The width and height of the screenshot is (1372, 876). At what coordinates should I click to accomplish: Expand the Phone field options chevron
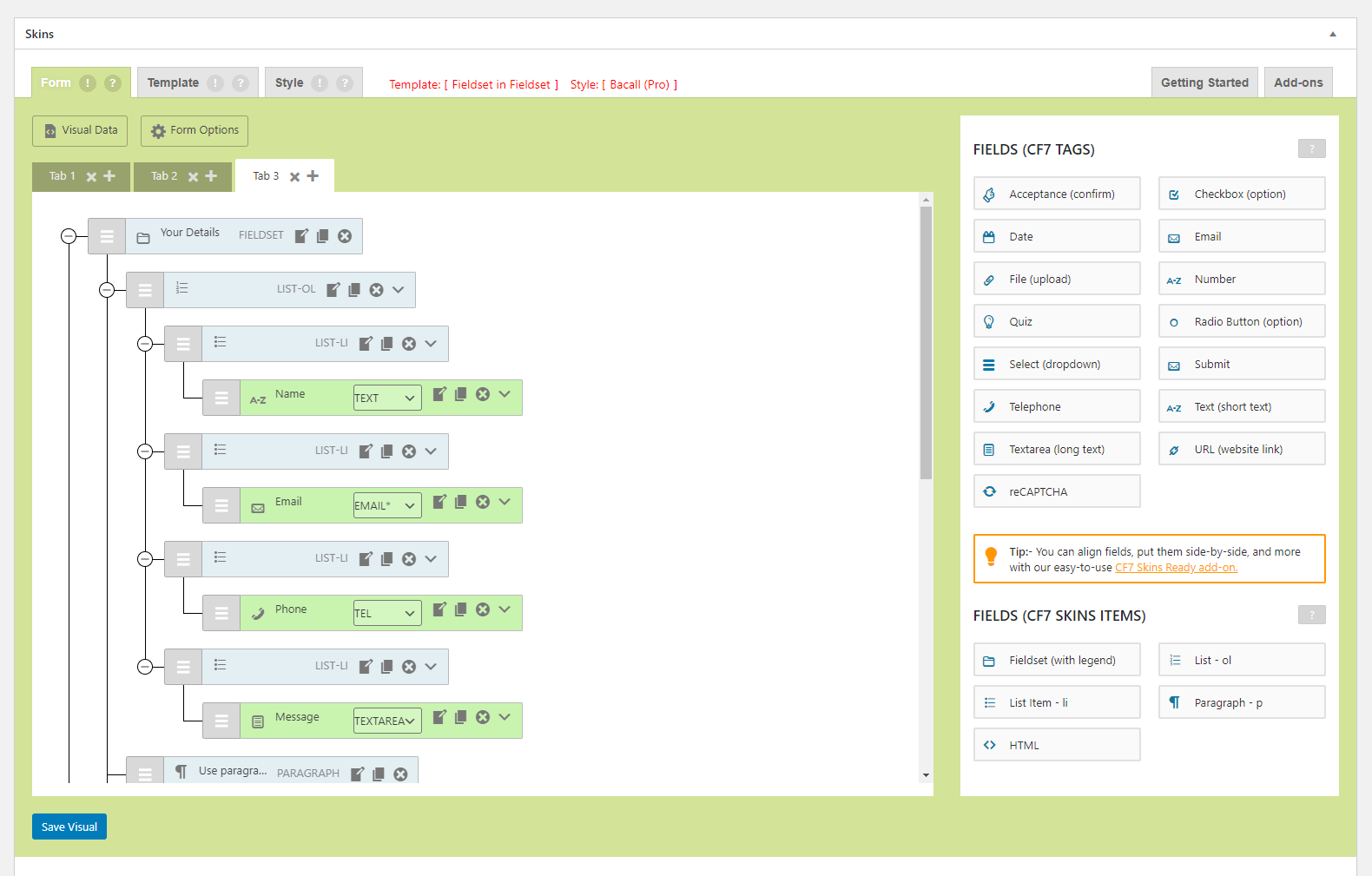pyautogui.click(x=505, y=609)
